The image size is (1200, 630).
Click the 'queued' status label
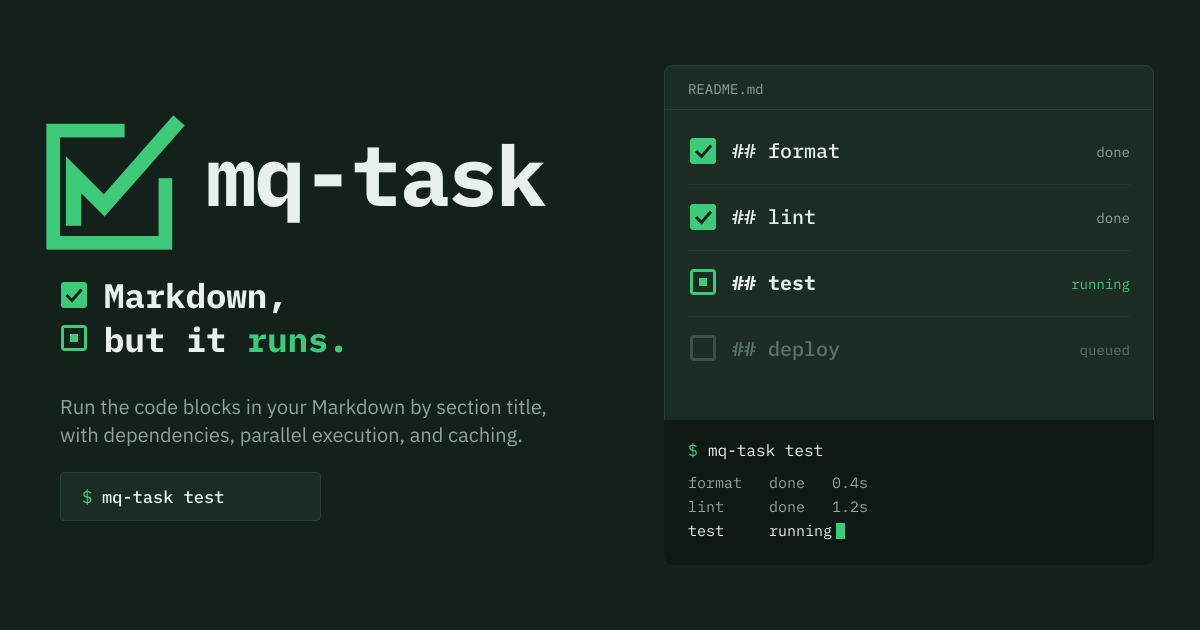[1104, 351]
